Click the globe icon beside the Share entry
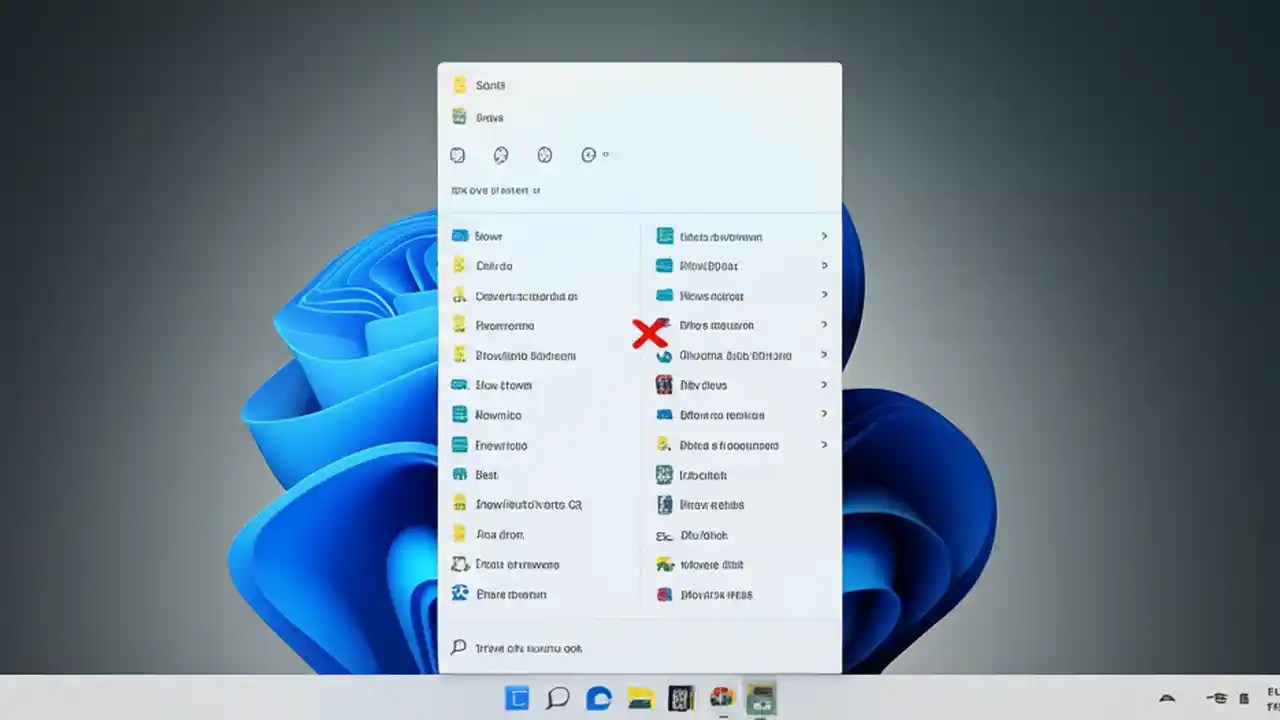Image resolution: width=1280 pixels, height=720 pixels. 460,594
